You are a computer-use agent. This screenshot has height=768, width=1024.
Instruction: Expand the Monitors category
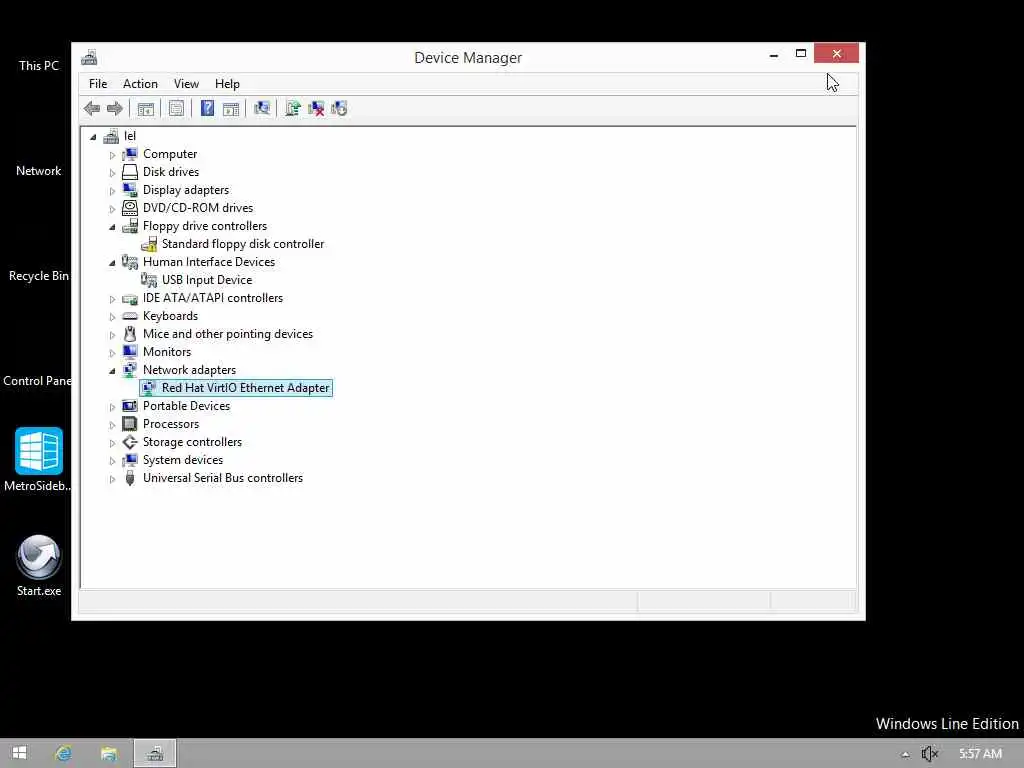112,353
